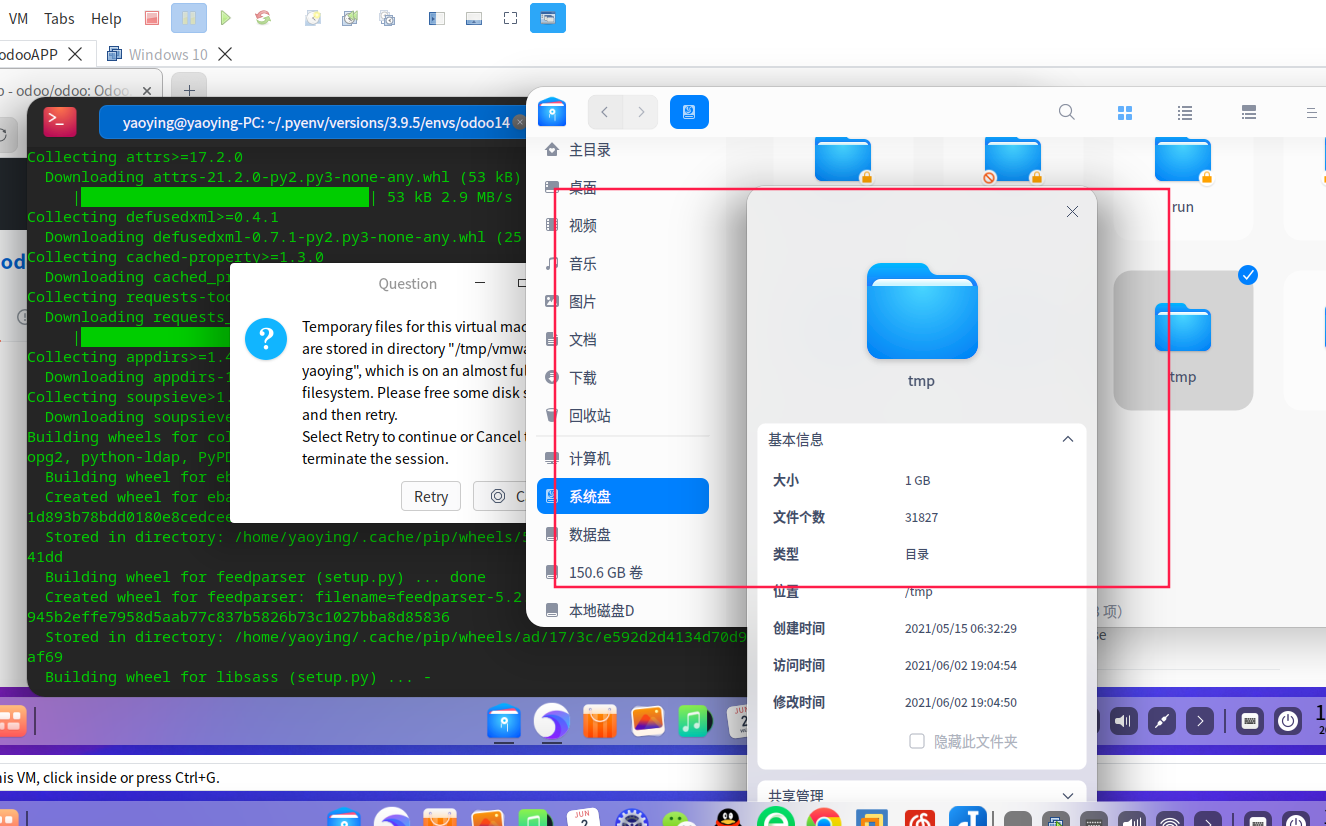Open the Tabs menu

[x=60, y=18]
